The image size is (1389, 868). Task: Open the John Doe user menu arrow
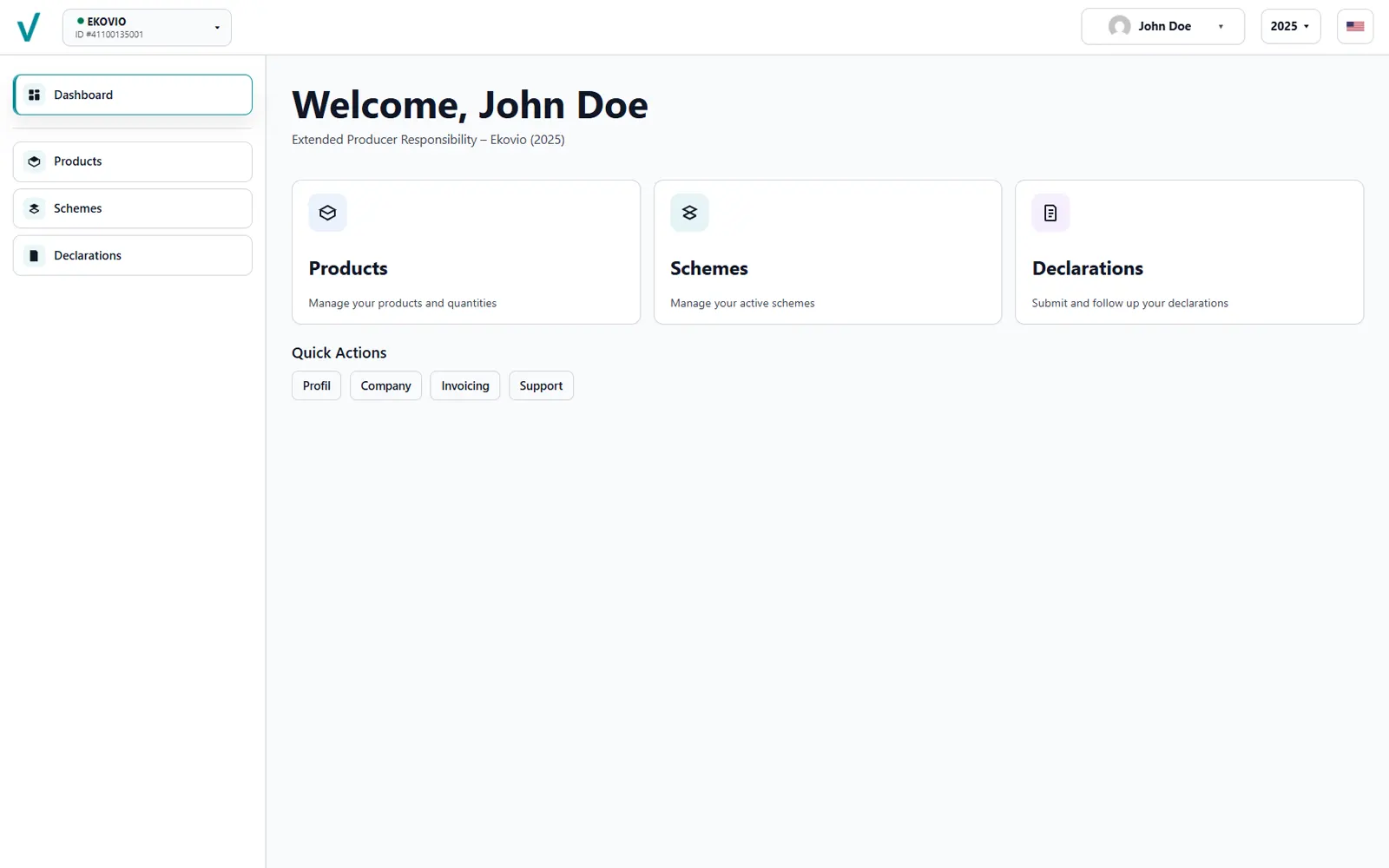1221,27
